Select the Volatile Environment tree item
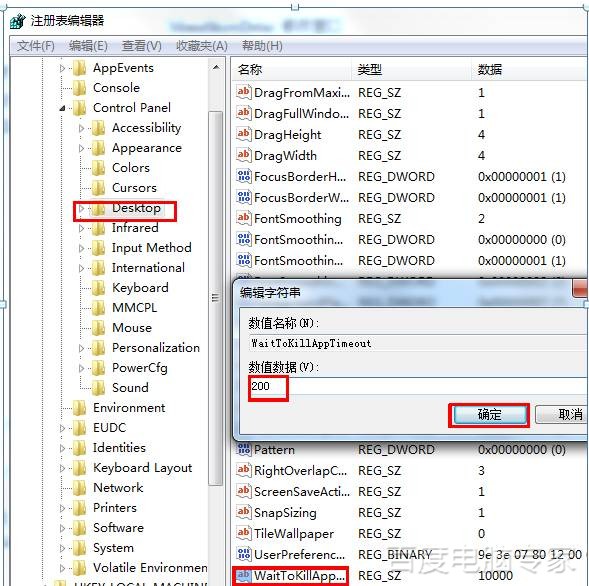Screen dimensions: 589x586 (150, 568)
